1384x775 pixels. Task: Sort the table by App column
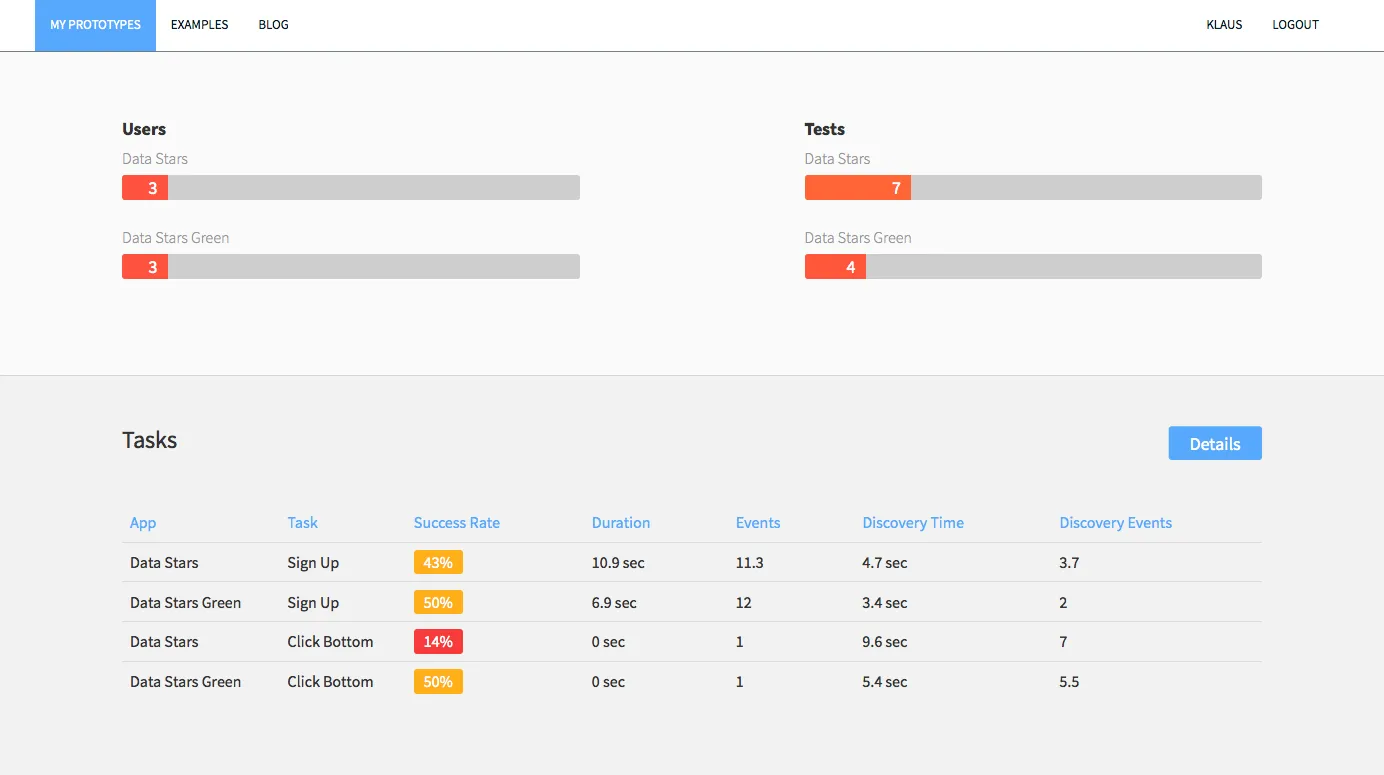(142, 522)
